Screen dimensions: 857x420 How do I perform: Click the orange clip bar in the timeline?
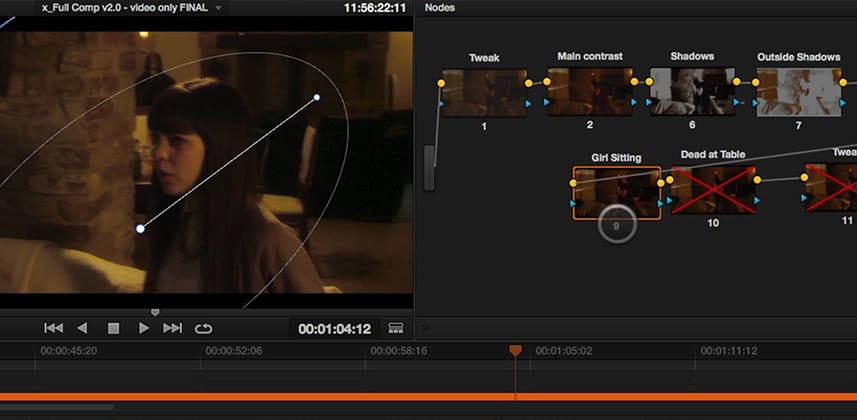[428, 397]
